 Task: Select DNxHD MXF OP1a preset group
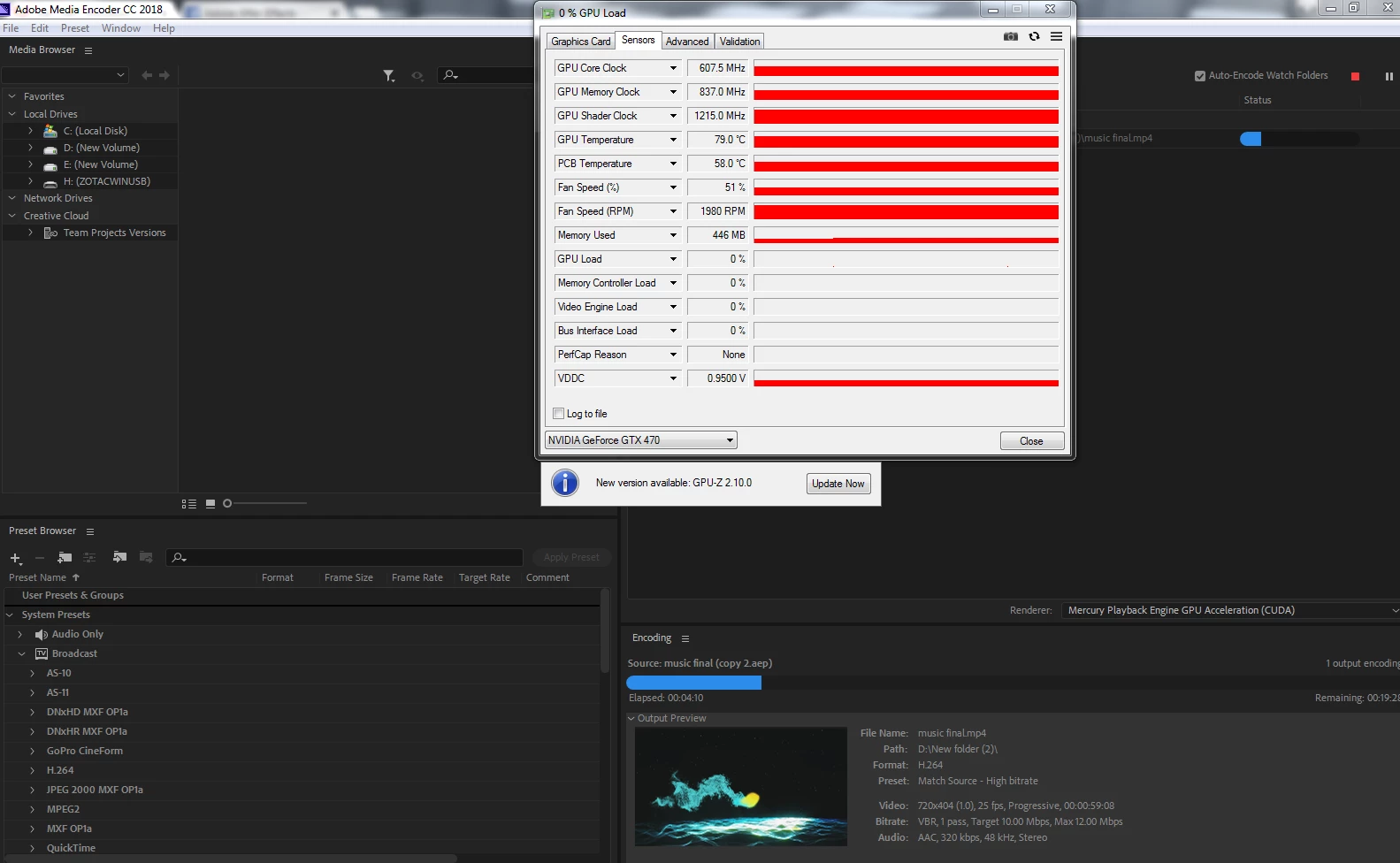point(88,713)
